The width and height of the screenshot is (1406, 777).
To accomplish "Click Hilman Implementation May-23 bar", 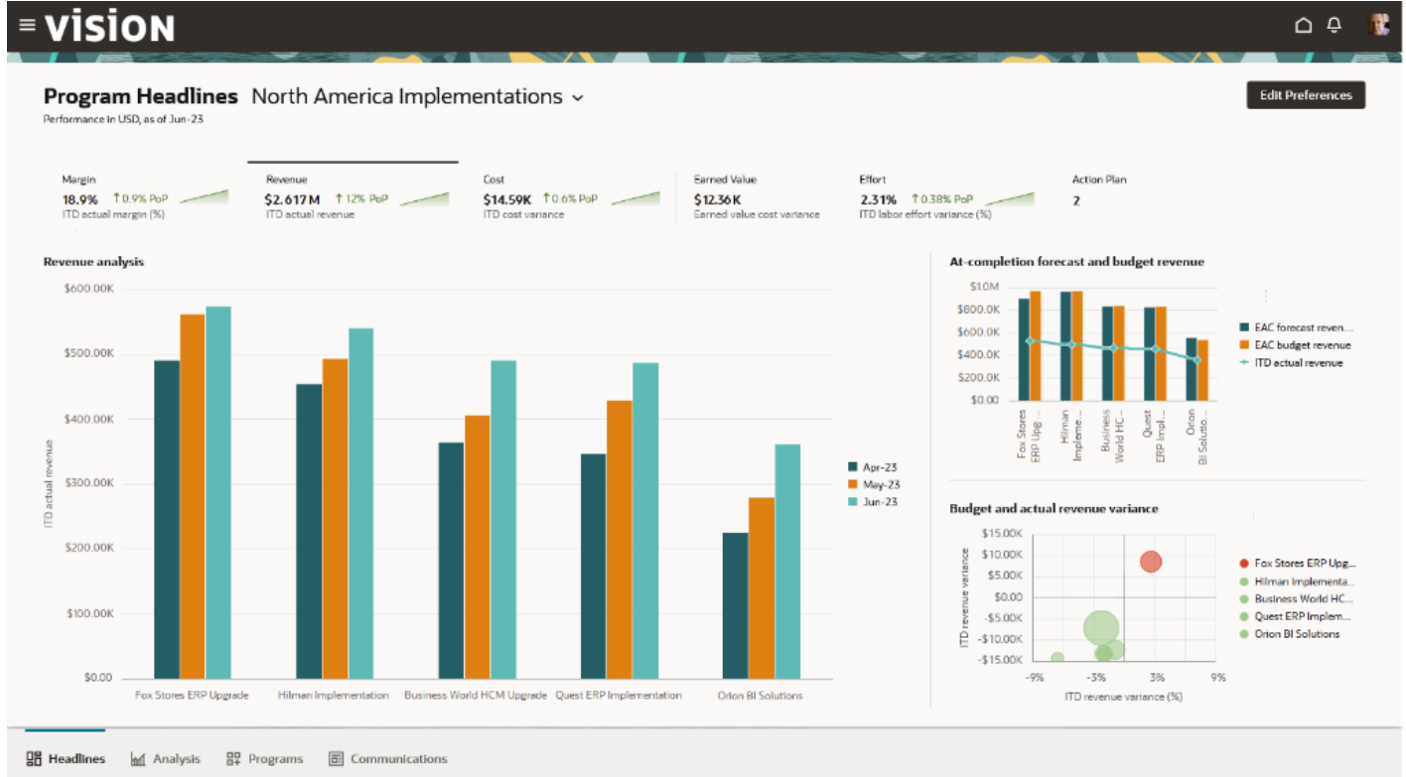I will click(x=335, y=518).
